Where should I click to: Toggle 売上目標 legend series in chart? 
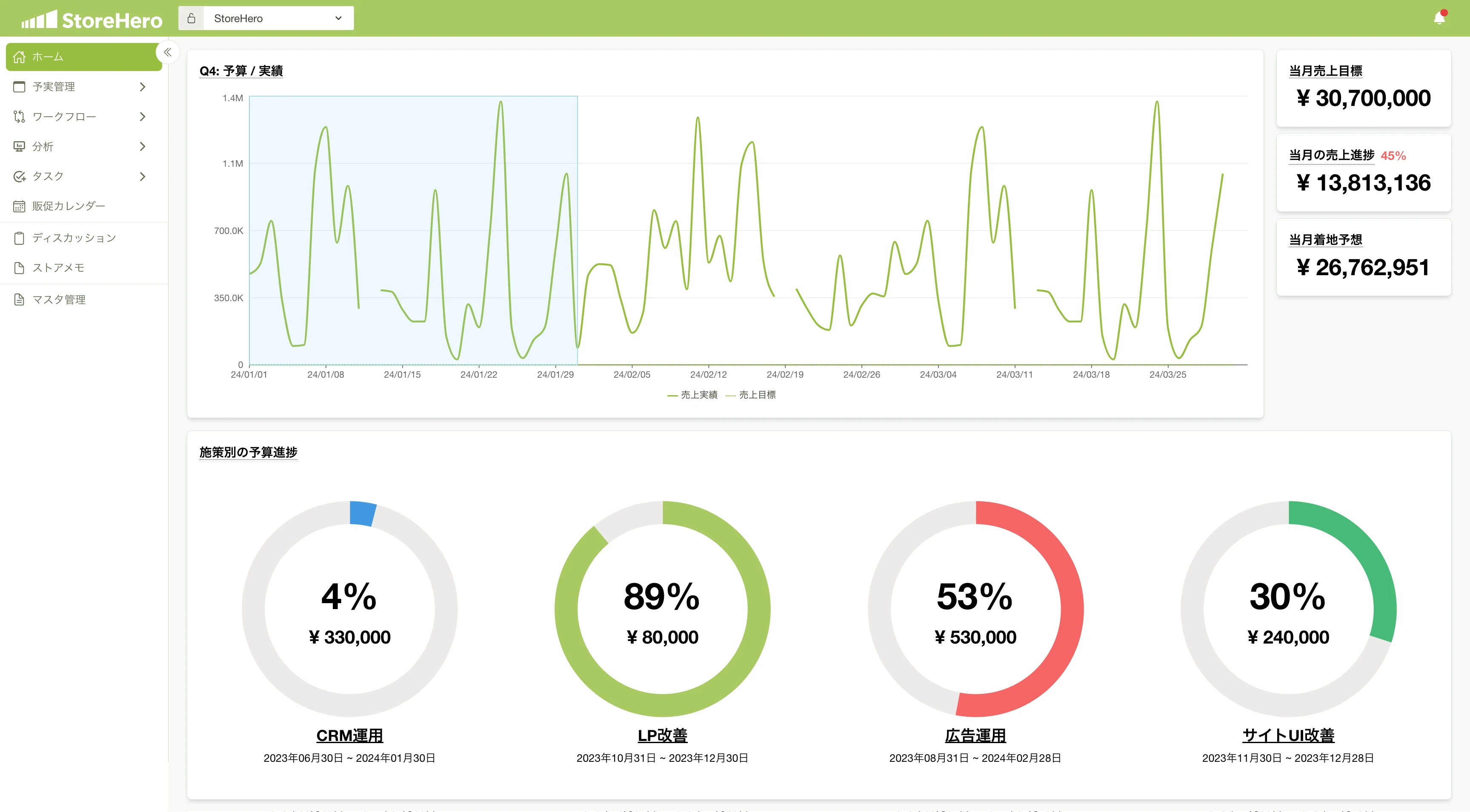coord(751,395)
